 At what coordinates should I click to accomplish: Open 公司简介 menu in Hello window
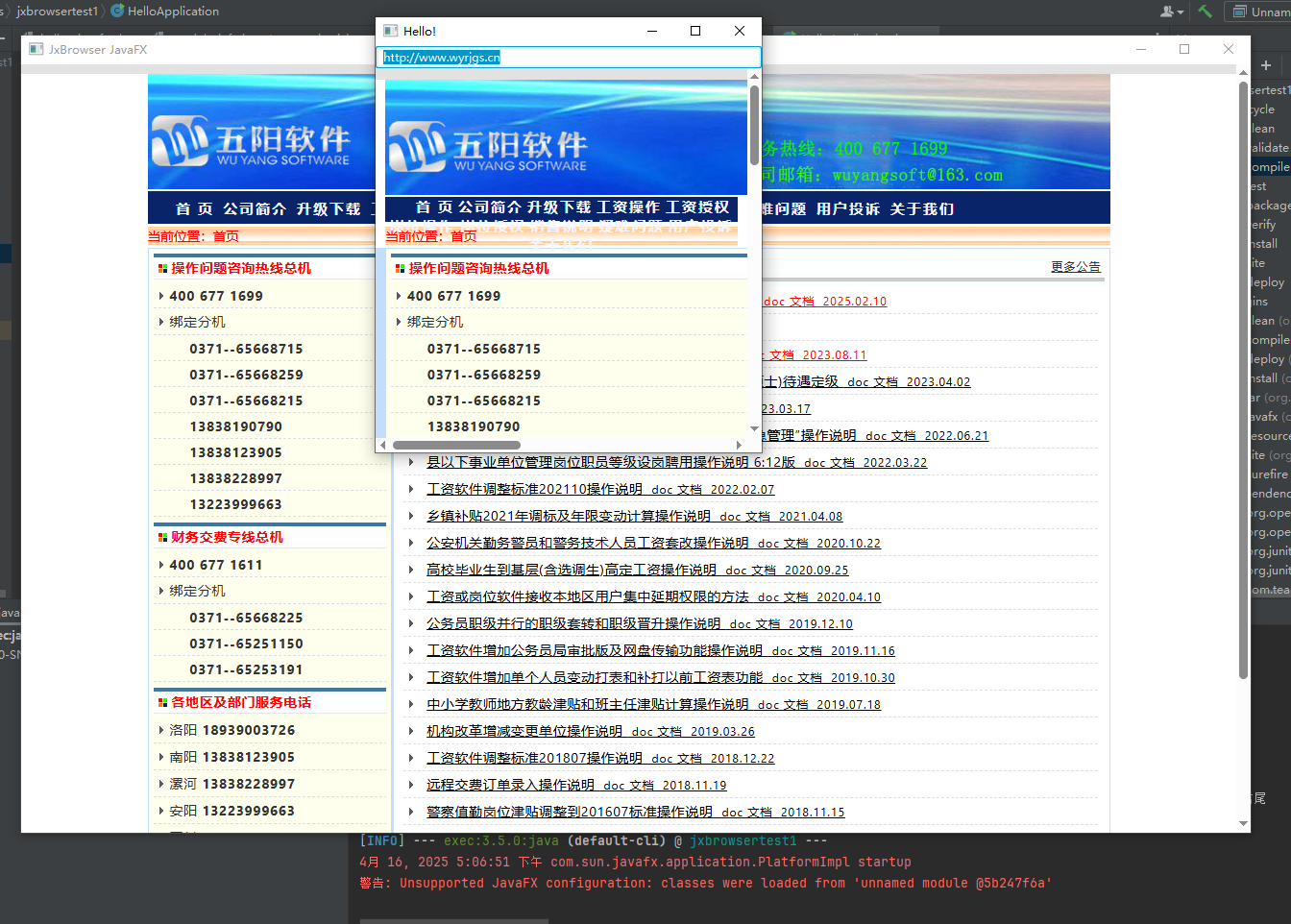pos(490,207)
